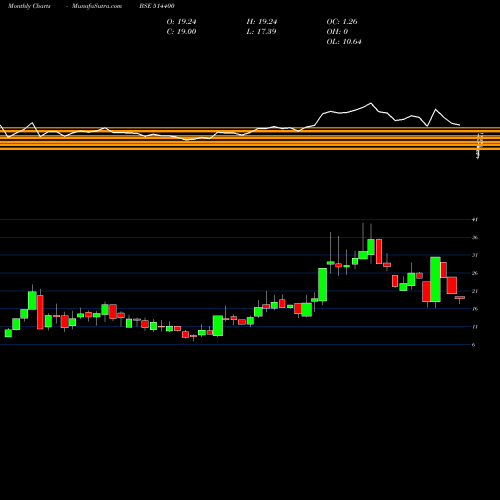Click the price axis label 6
Viewport: 500px width, 500px height.
pyautogui.click(x=474, y=345)
